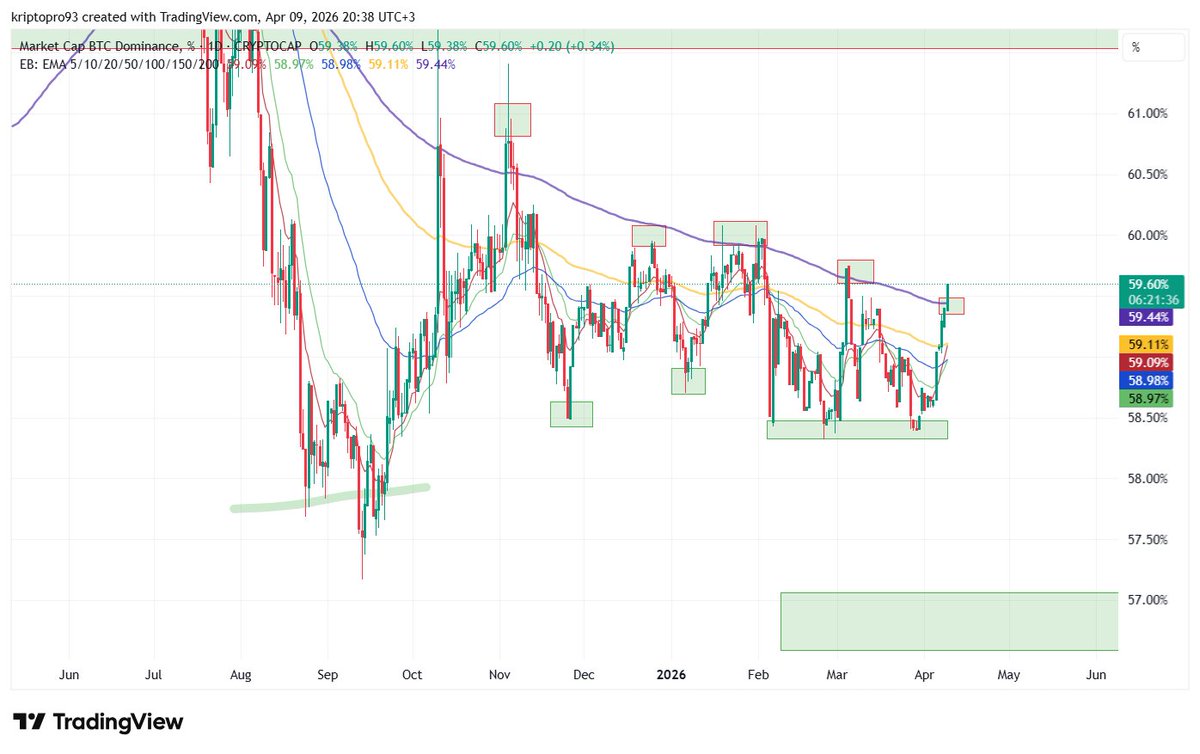
Task: Click the Dec label on time axis
Action: (584, 675)
